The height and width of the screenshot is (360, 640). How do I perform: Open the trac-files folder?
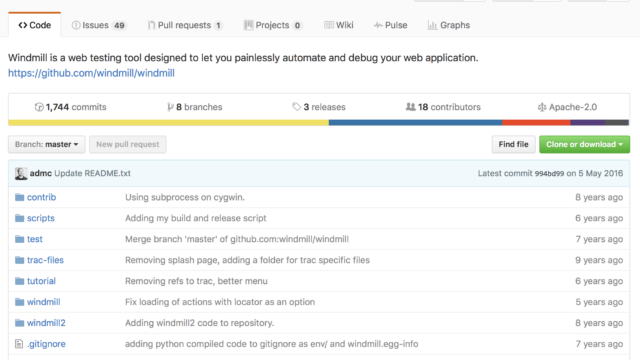click(x=45, y=260)
